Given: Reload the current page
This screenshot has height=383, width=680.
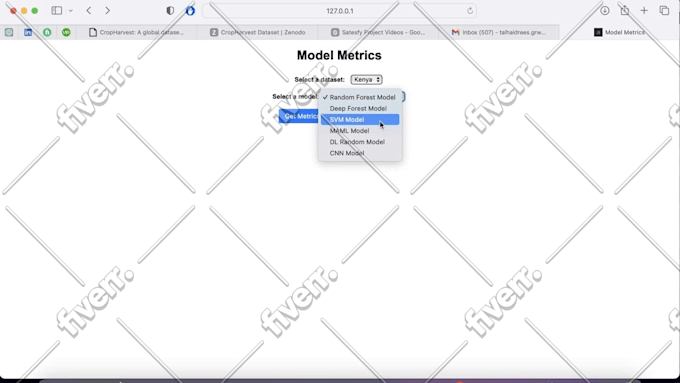Looking at the screenshot, I should point(470,11).
